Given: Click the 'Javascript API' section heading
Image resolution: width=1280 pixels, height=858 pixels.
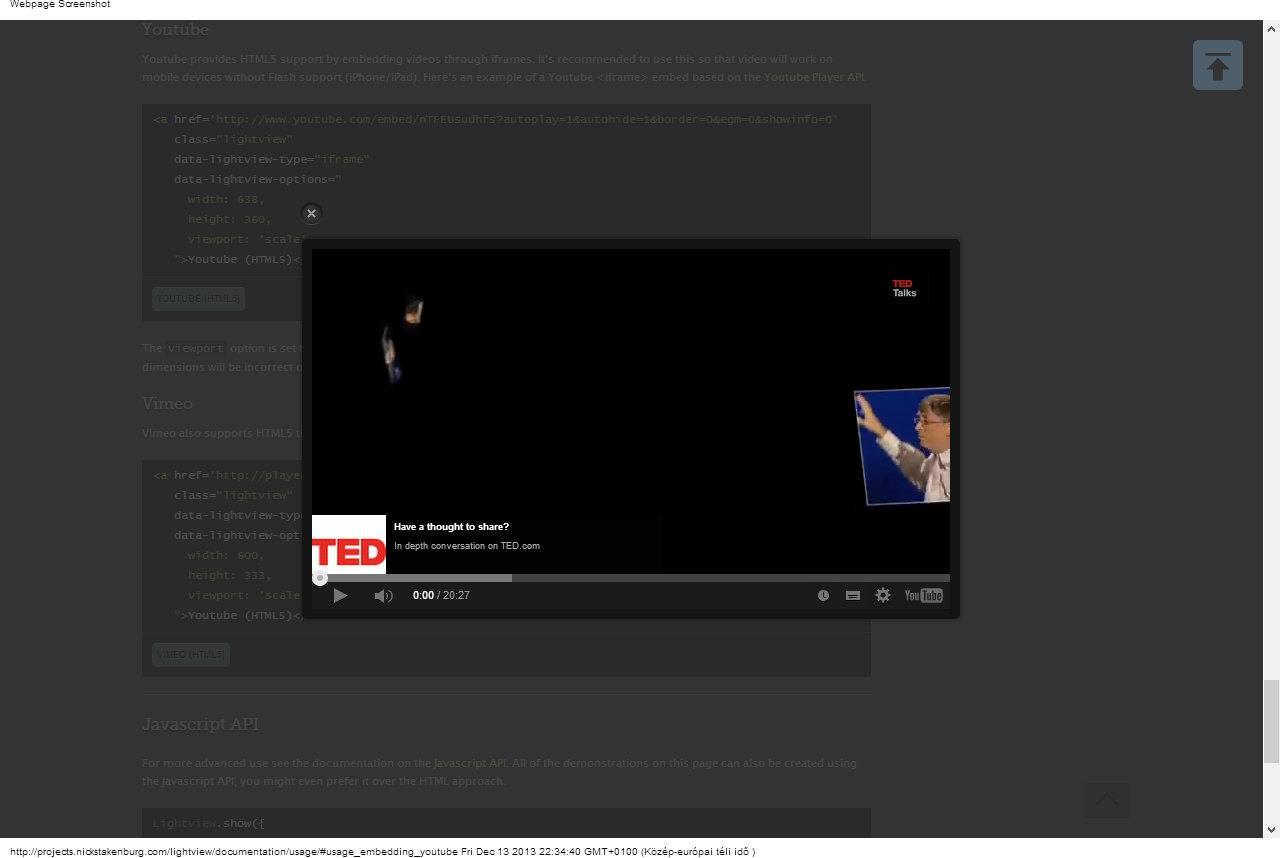Looking at the screenshot, I should pos(200,724).
